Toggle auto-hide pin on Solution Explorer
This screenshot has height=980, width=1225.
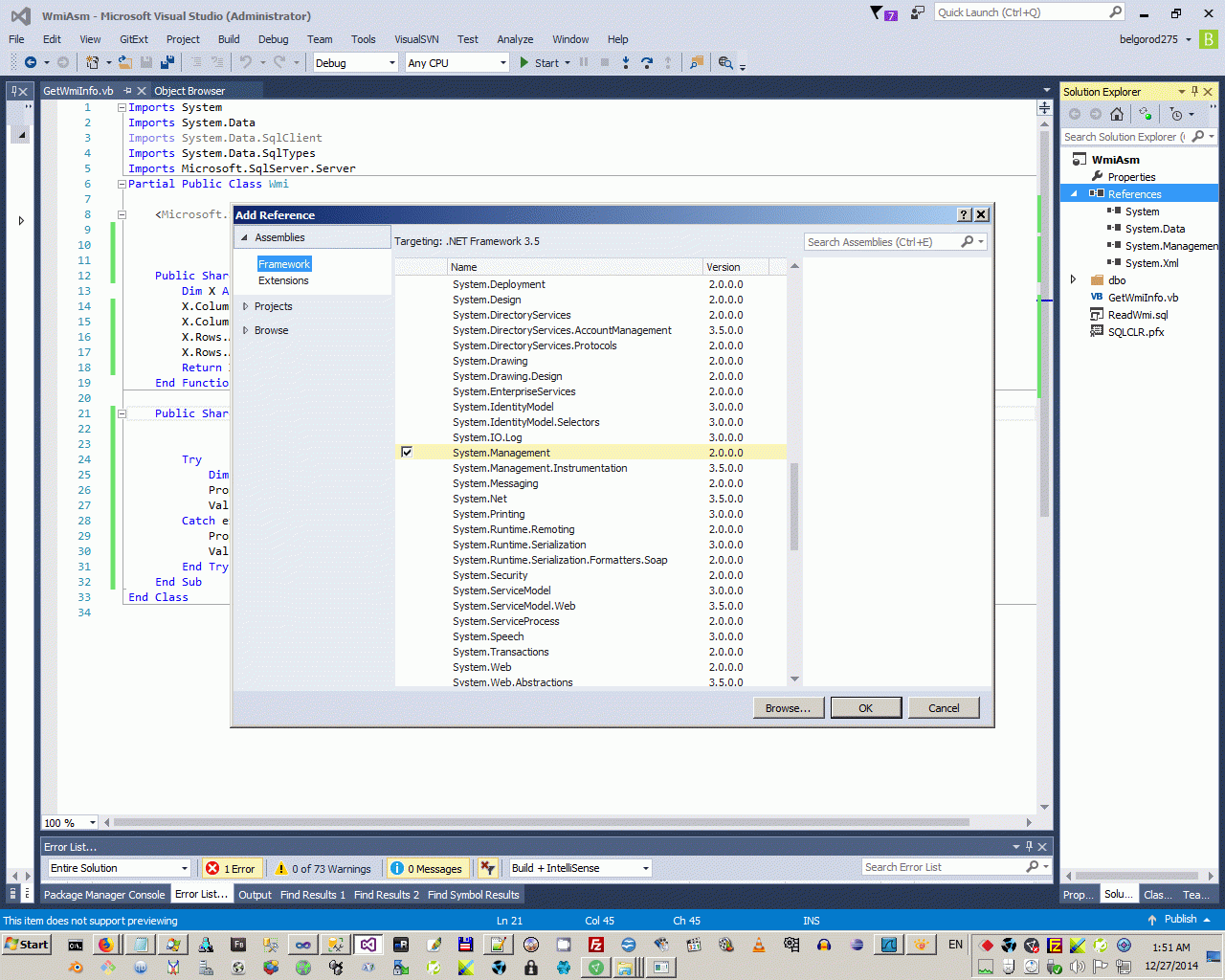pyautogui.click(x=1194, y=92)
